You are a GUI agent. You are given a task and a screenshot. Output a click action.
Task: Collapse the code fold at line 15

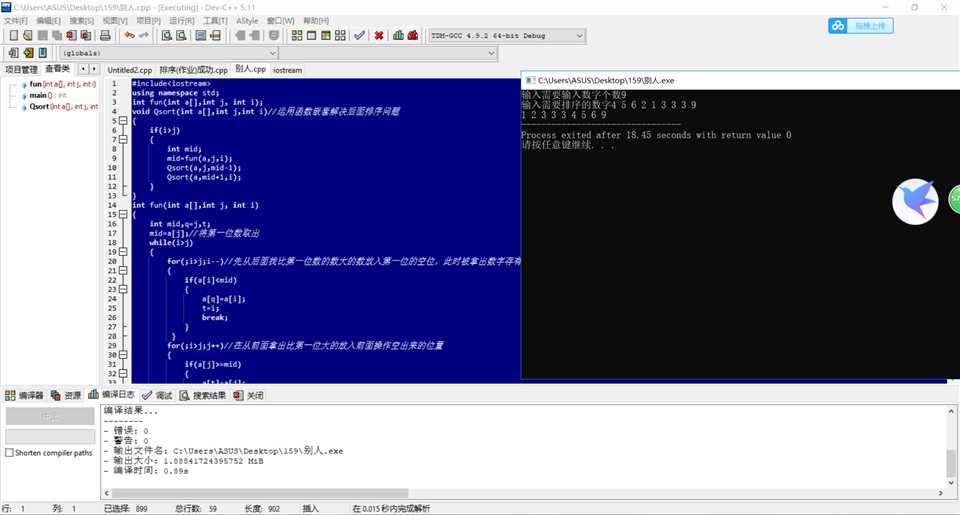click(x=123, y=214)
